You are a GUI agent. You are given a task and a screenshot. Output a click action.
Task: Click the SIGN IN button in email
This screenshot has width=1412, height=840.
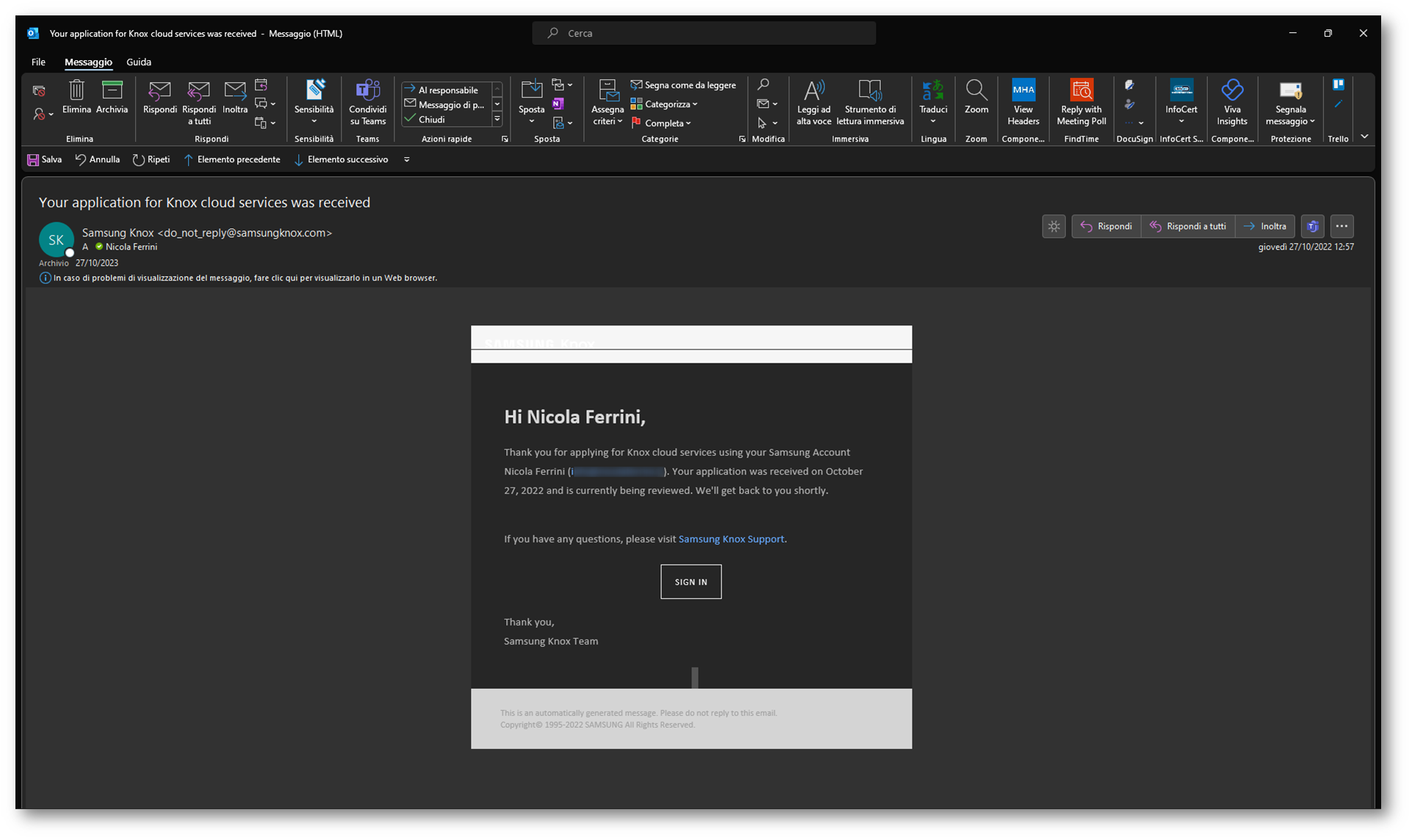[691, 582]
